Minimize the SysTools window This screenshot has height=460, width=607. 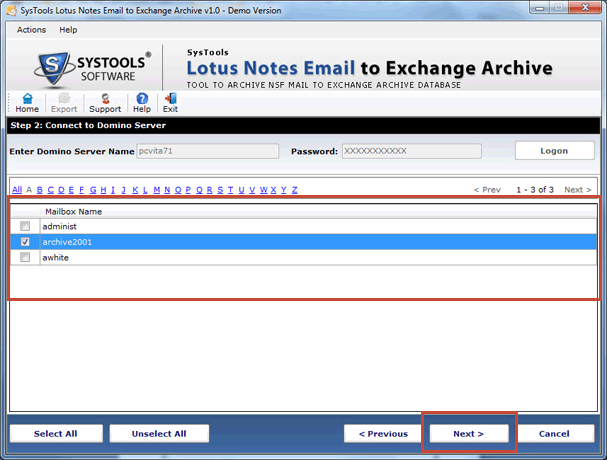tap(540, 7)
